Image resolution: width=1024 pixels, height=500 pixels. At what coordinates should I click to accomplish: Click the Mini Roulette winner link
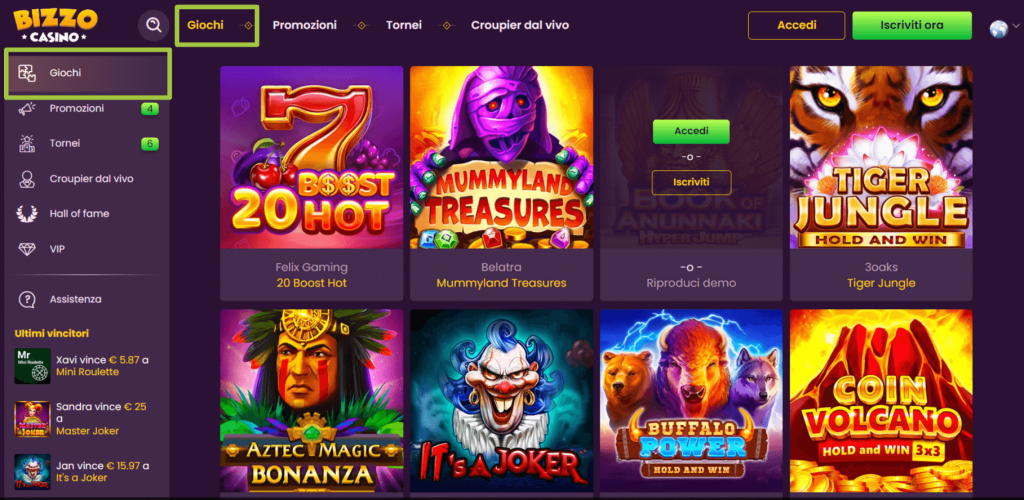point(88,372)
